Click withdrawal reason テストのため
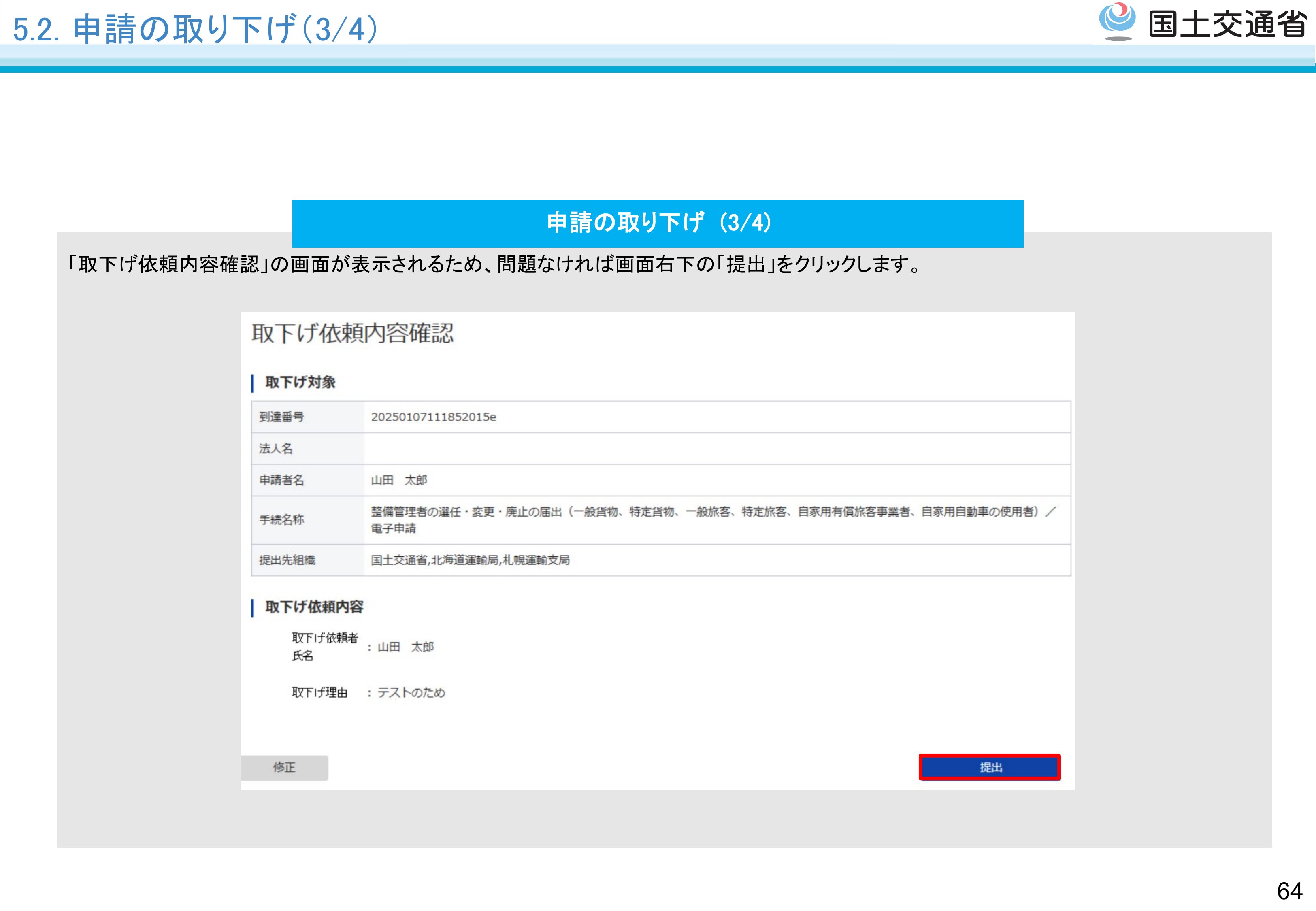This screenshot has height=911, width=1316. 411,692
